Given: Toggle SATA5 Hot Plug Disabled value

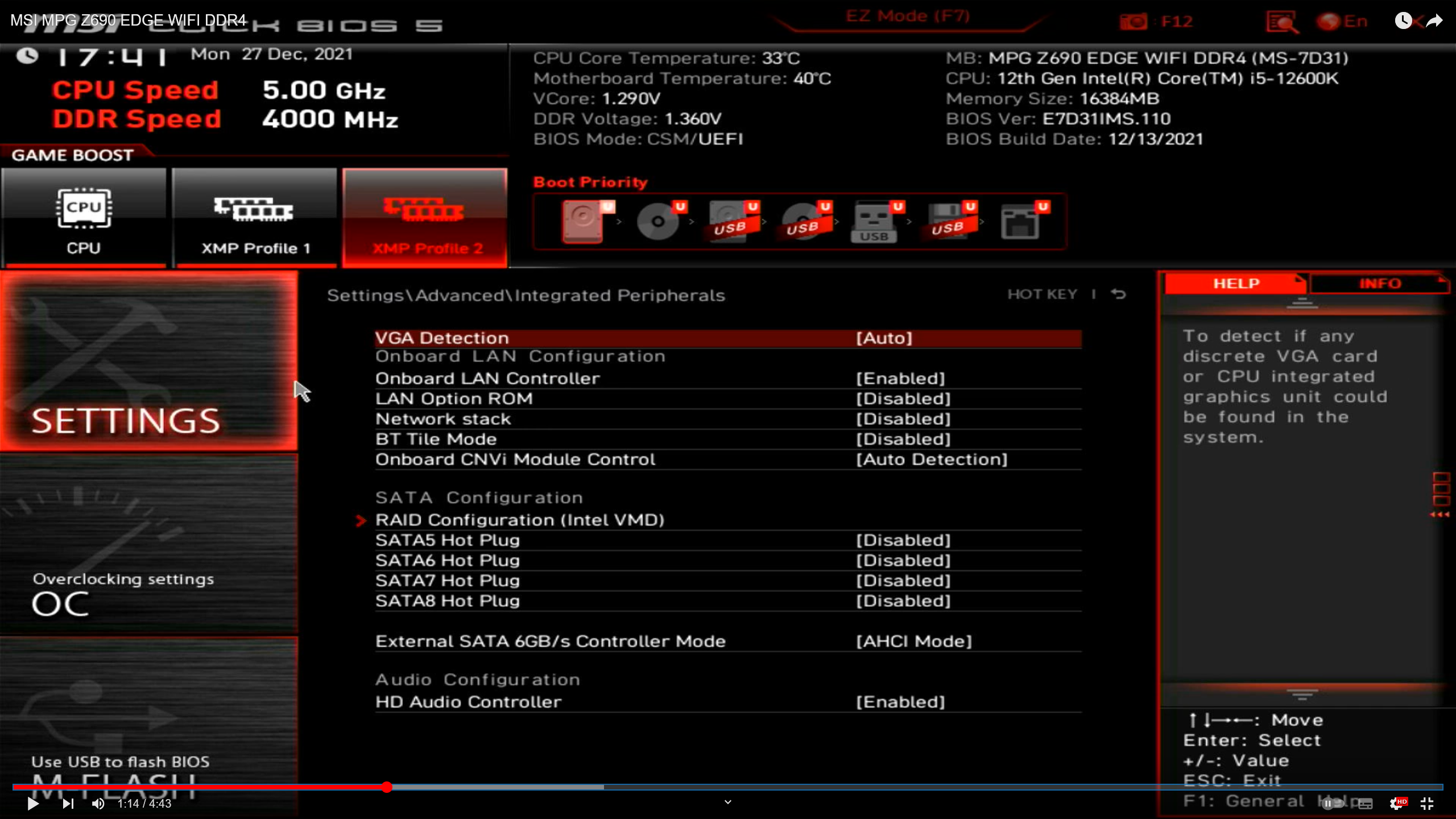Looking at the screenshot, I should click(x=903, y=540).
